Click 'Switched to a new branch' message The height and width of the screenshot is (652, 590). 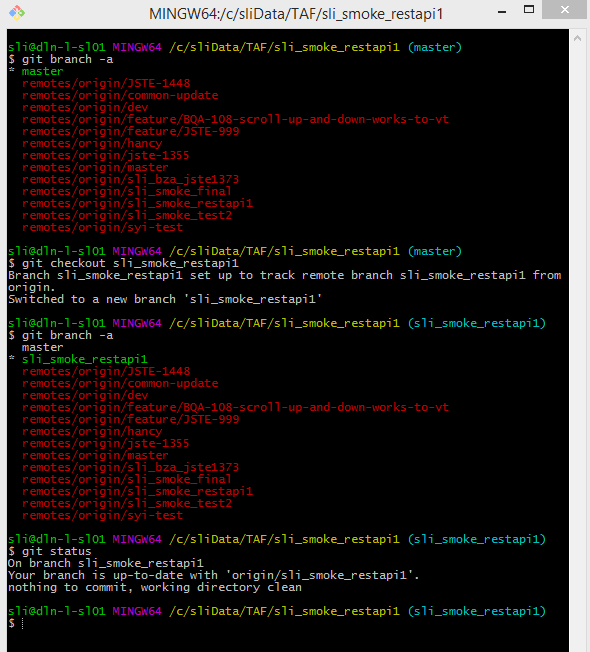click(x=165, y=299)
